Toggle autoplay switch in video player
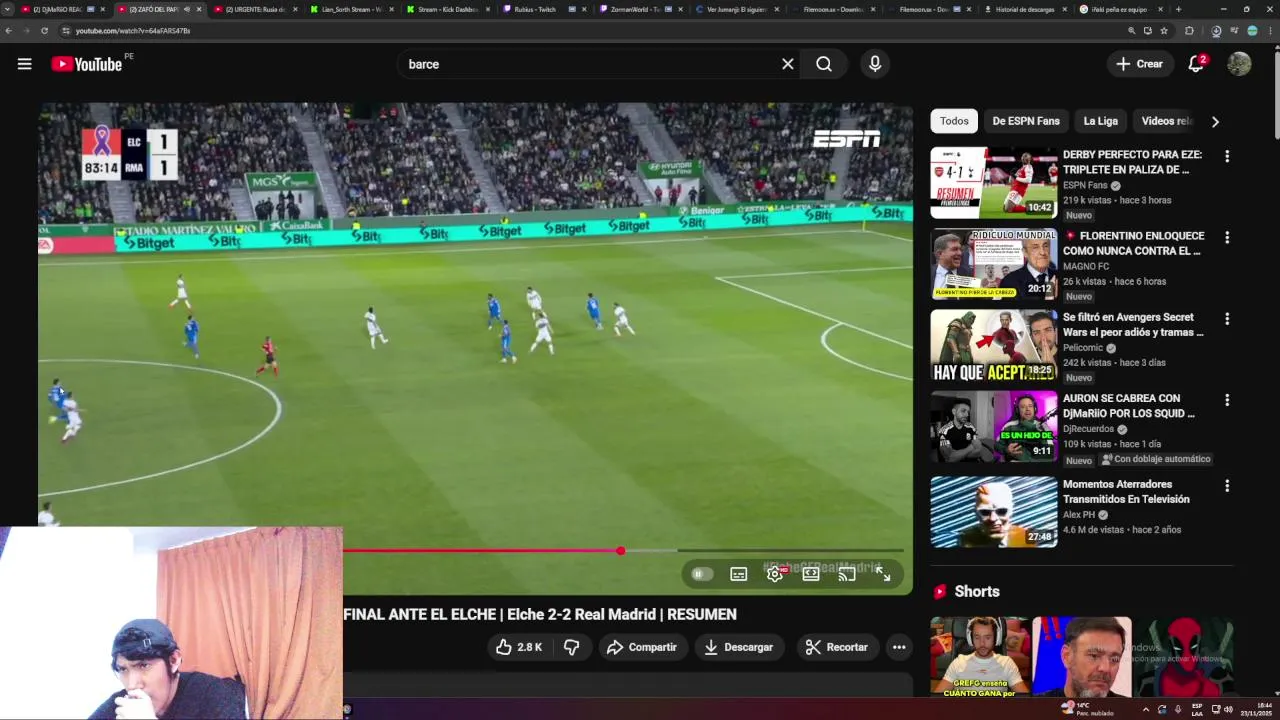The image size is (1280, 720). 701,574
